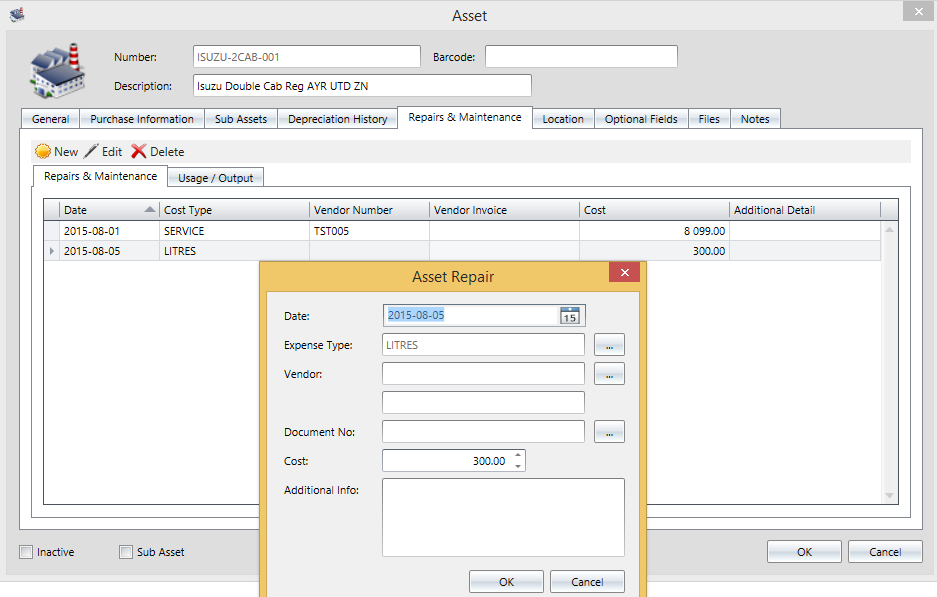Click the Edit pencil icon
The image size is (937, 597).
(91, 152)
